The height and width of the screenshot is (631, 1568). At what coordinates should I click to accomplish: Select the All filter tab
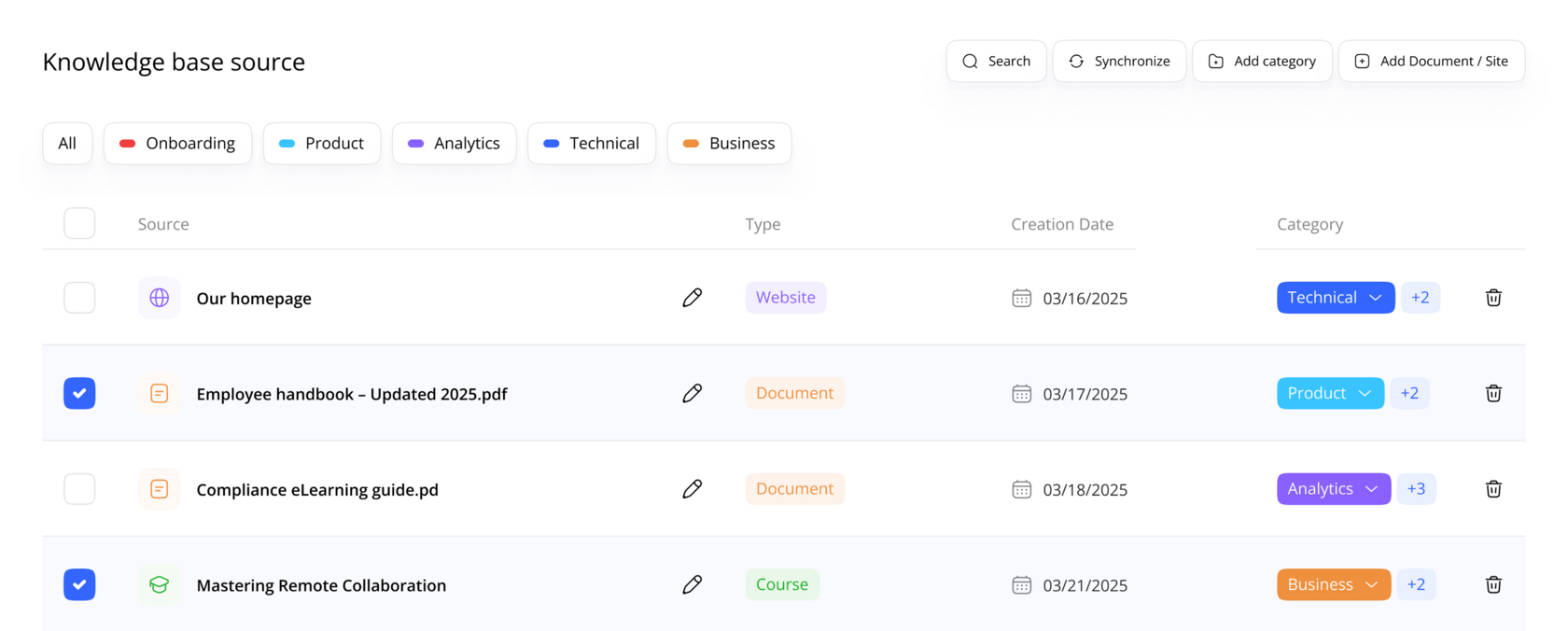tap(67, 143)
